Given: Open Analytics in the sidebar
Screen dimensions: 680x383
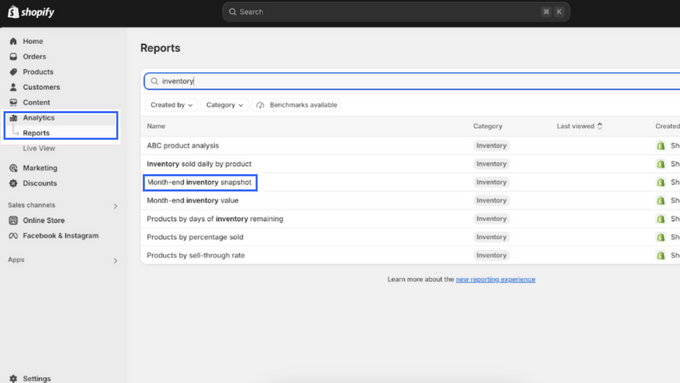Looking at the screenshot, I should 39,118.
